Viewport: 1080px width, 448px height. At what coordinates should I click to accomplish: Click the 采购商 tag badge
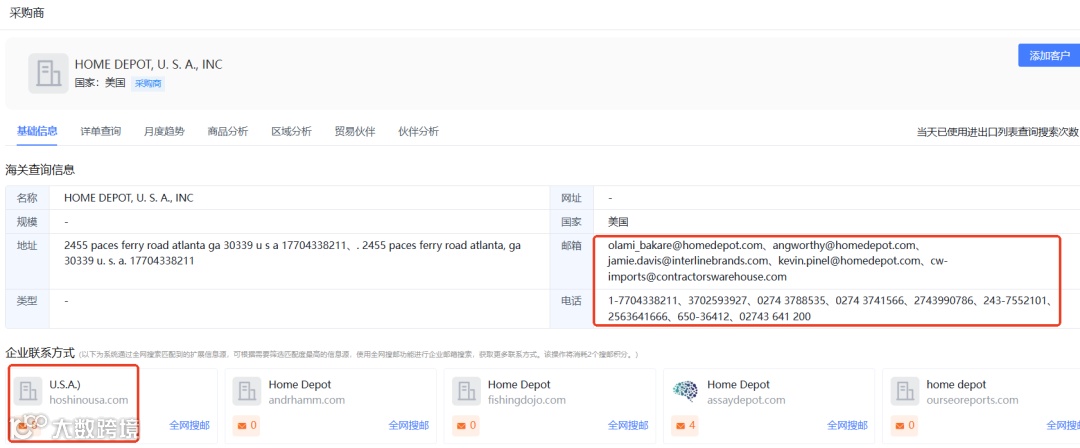(x=147, y=83)
